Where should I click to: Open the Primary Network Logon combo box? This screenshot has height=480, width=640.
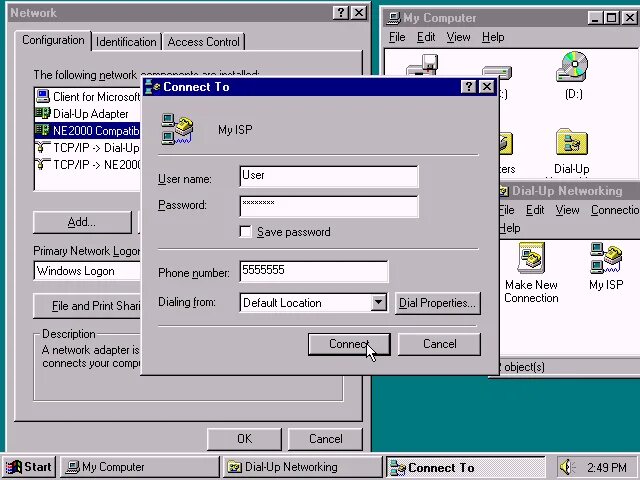pos(87,271)
